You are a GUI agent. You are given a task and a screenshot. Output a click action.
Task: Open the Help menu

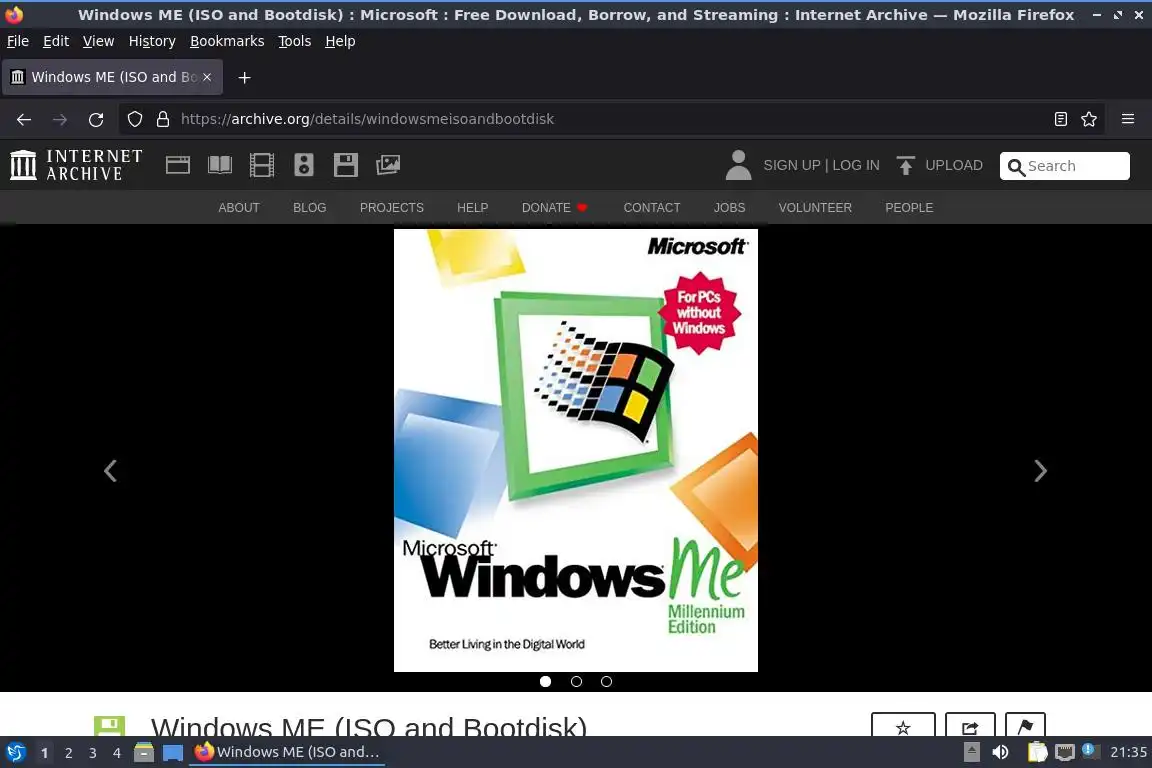(x=340, y=41)
